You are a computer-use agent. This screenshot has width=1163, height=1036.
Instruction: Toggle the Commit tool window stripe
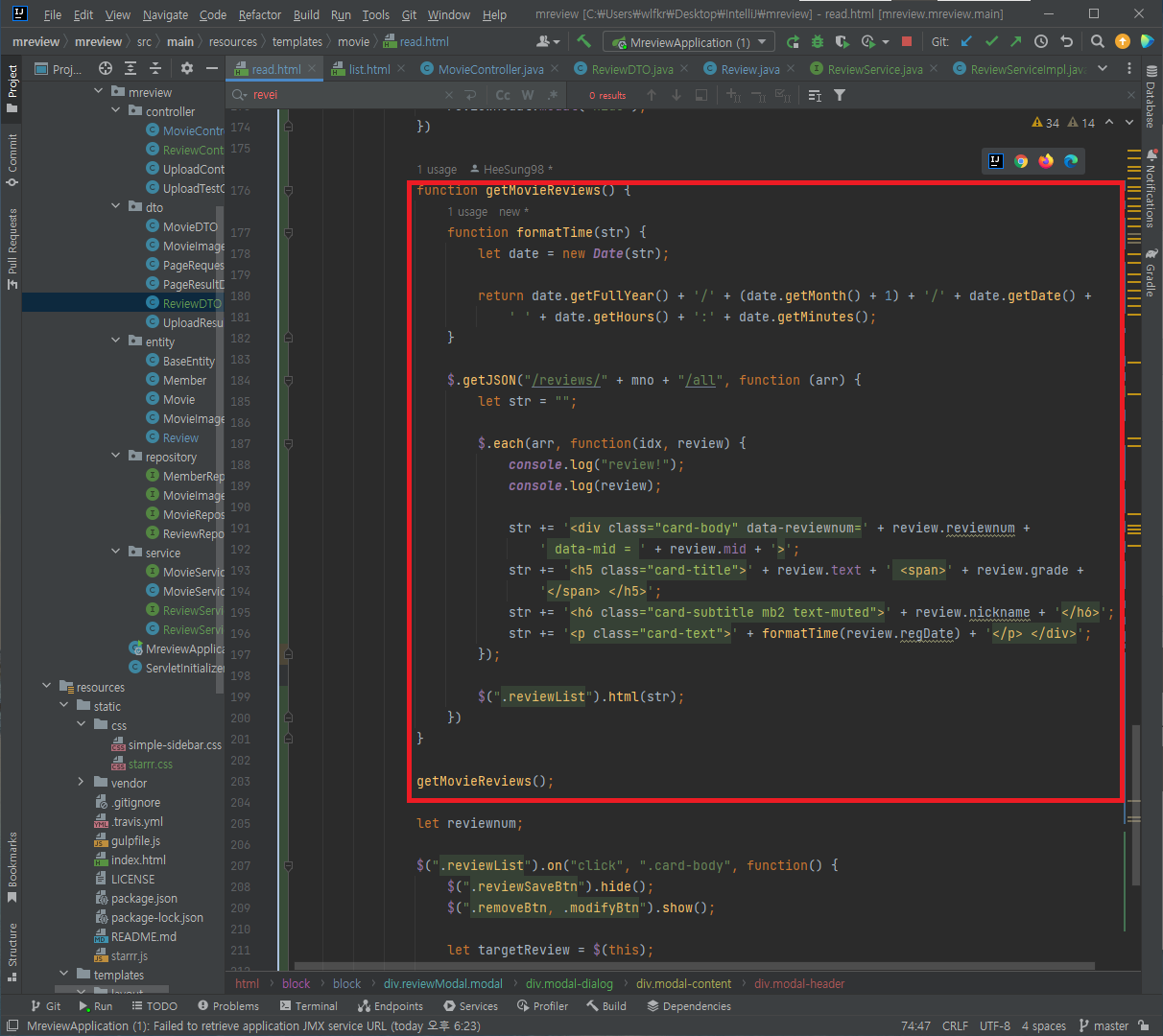point(12,160)
